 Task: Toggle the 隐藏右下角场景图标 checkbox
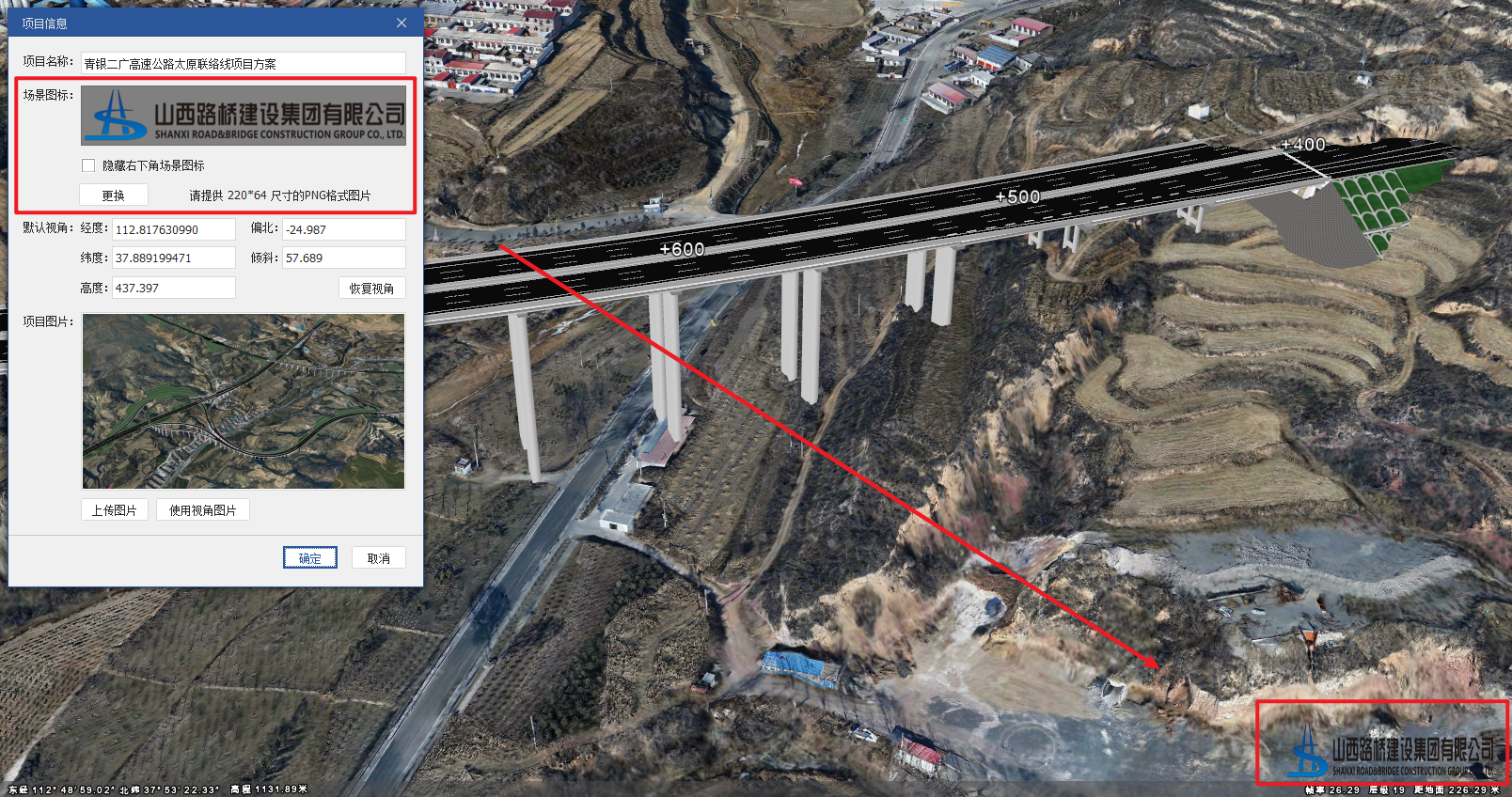pos(88,165)
